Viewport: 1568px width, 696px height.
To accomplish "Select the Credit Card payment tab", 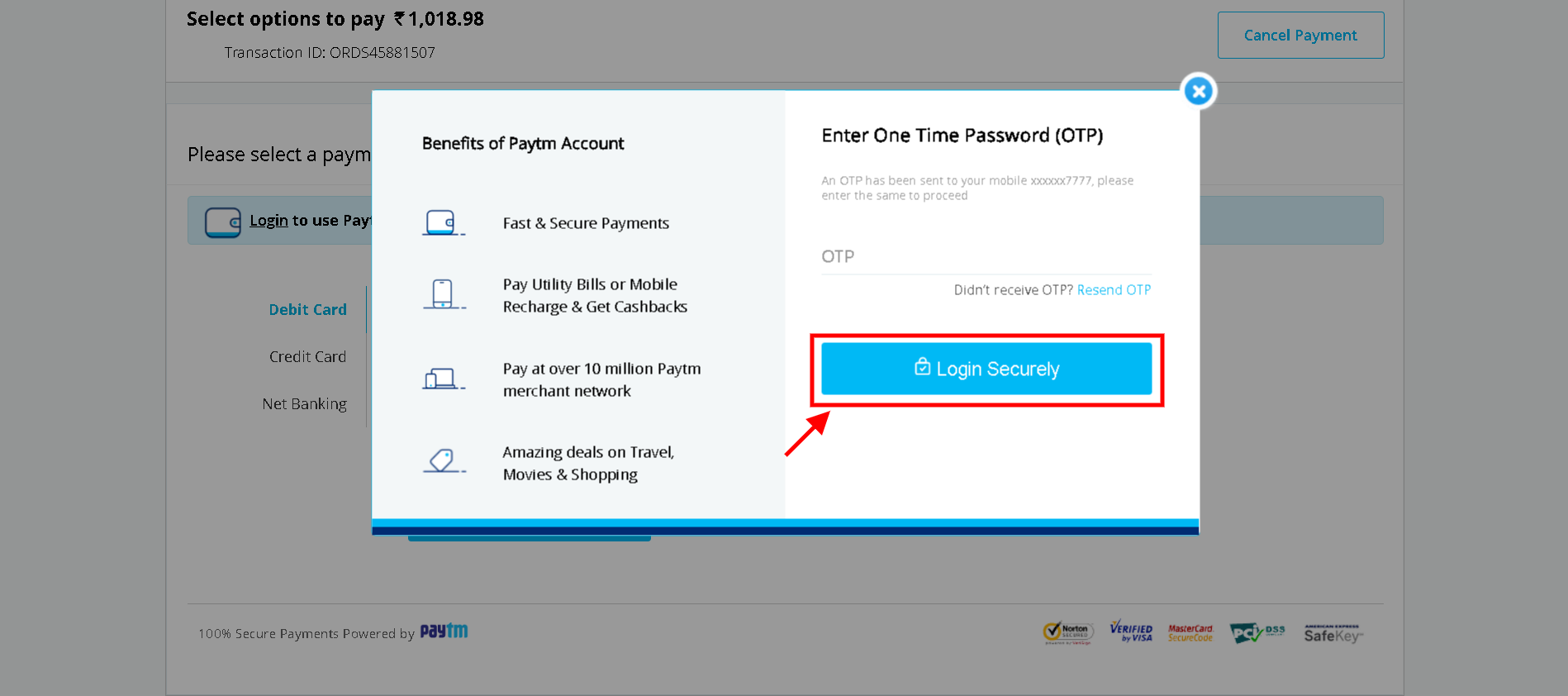I will [x=307, y=357].
